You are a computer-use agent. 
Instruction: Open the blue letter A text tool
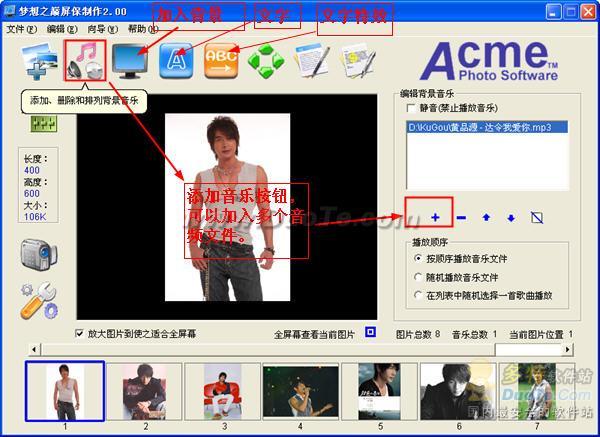point(176,61)
